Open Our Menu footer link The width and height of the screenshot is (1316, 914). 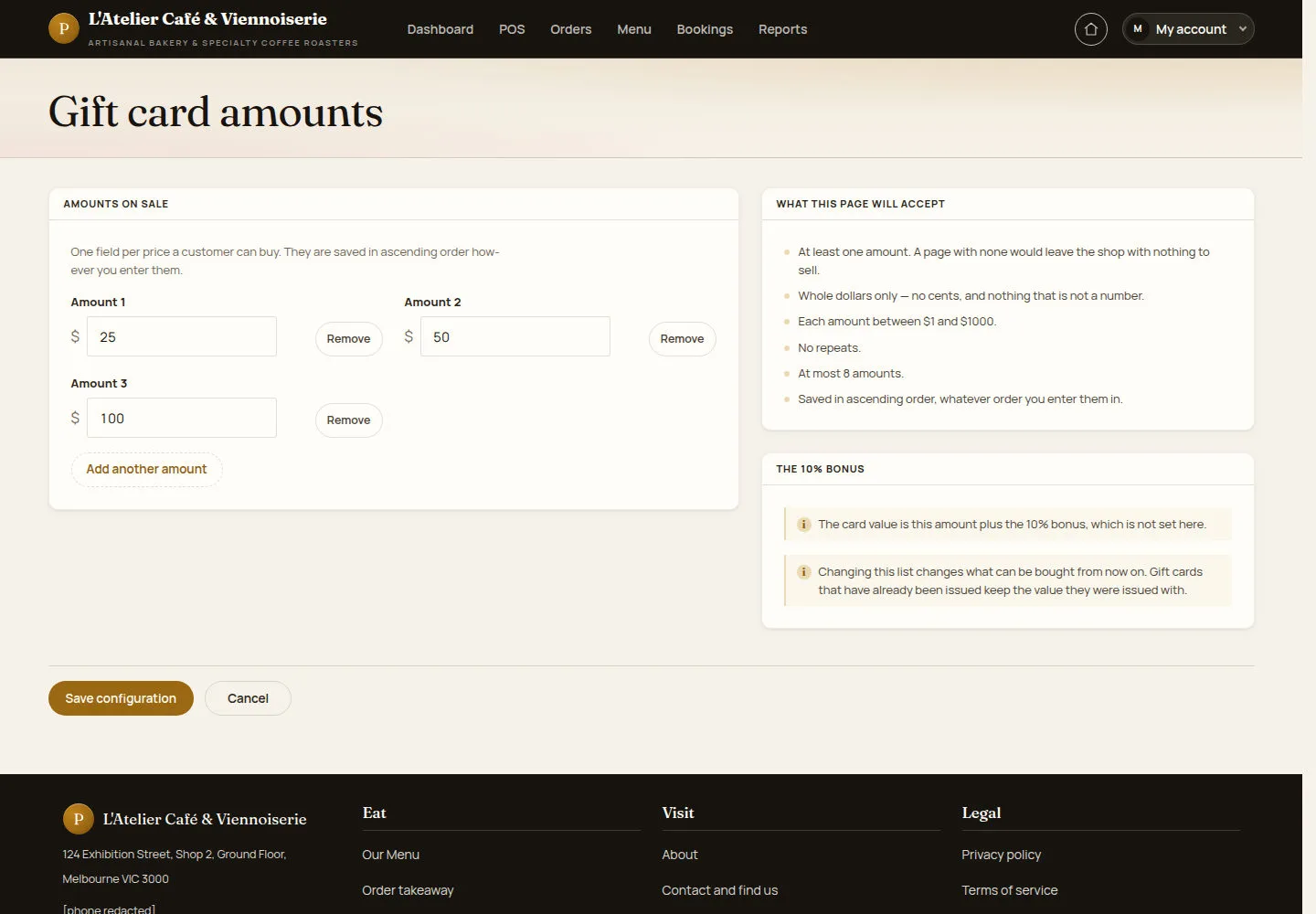[391, 855]
